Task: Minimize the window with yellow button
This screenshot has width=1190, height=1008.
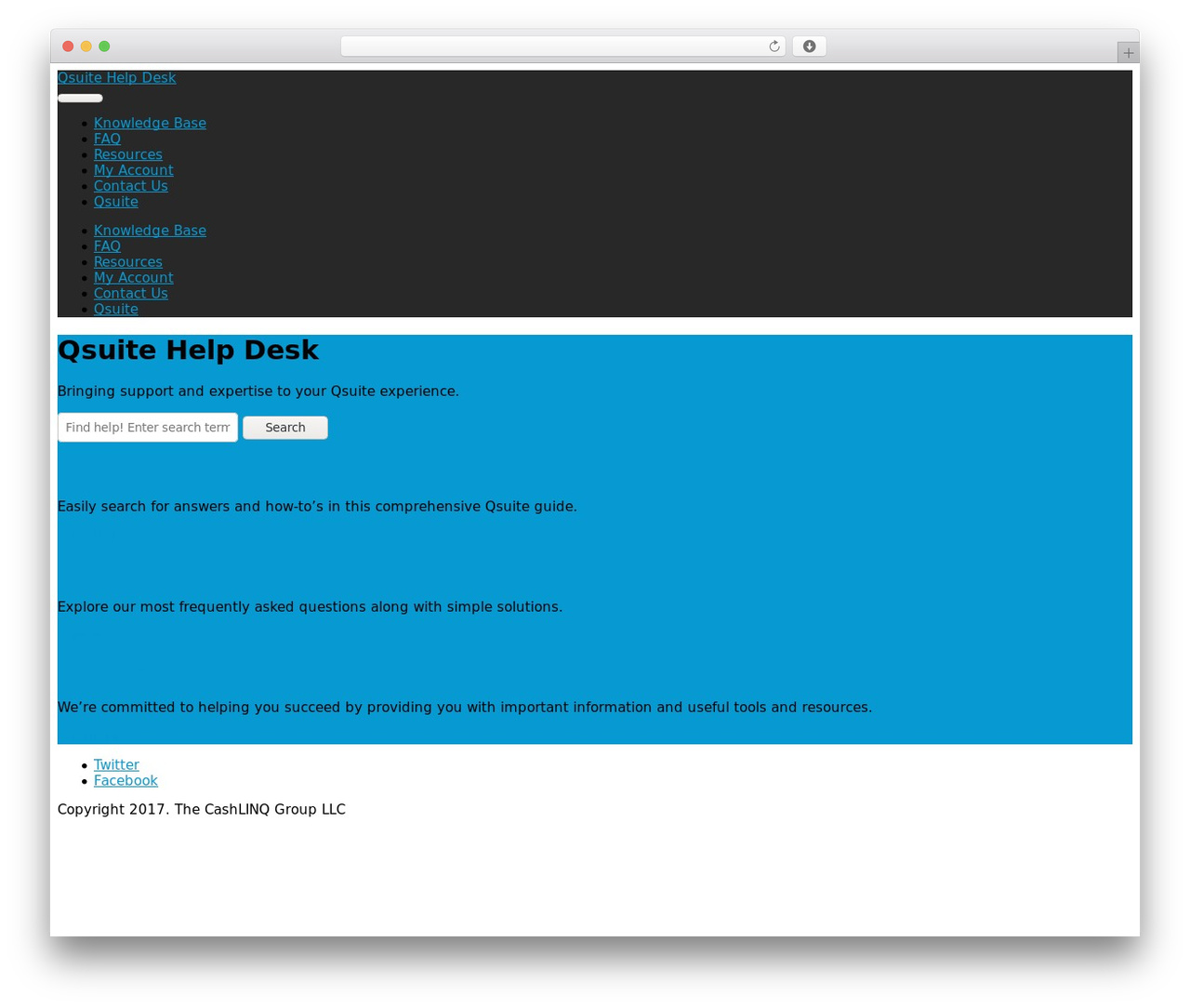Action: [86, 46]
